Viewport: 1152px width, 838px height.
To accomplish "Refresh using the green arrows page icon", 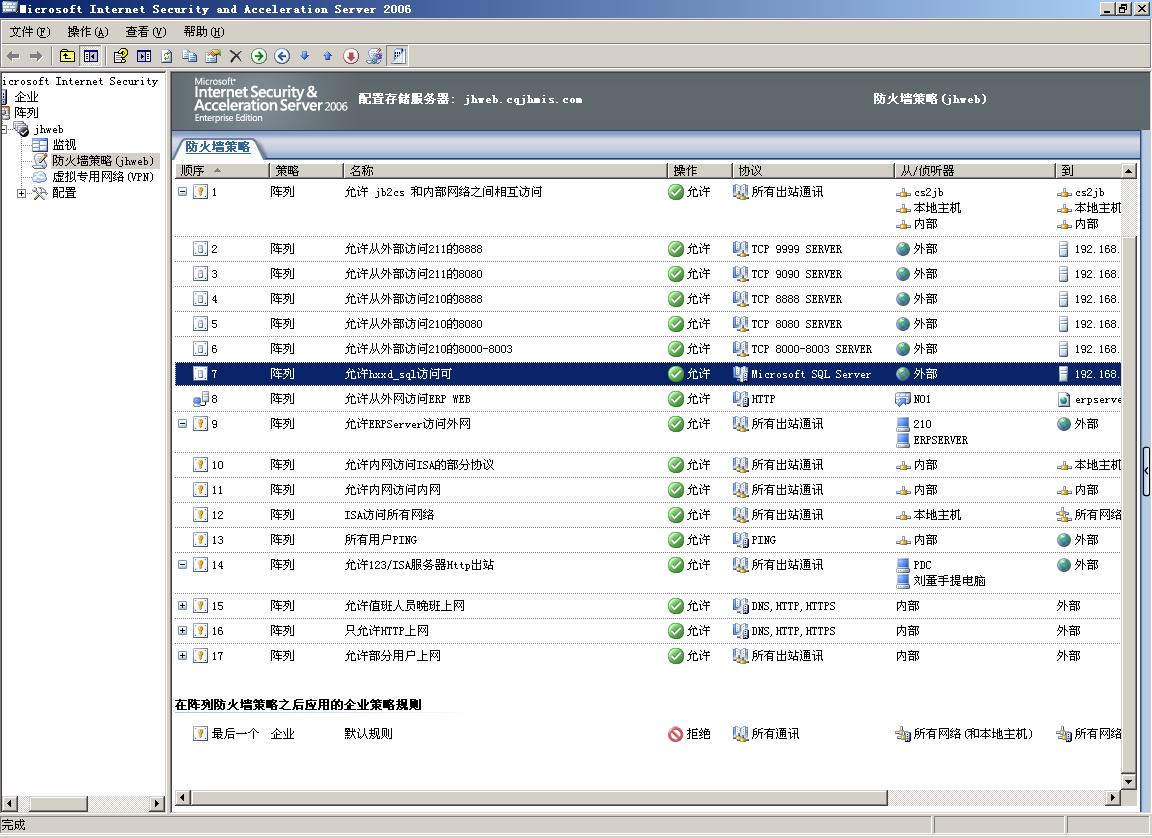I will click(x=167, y=56).
